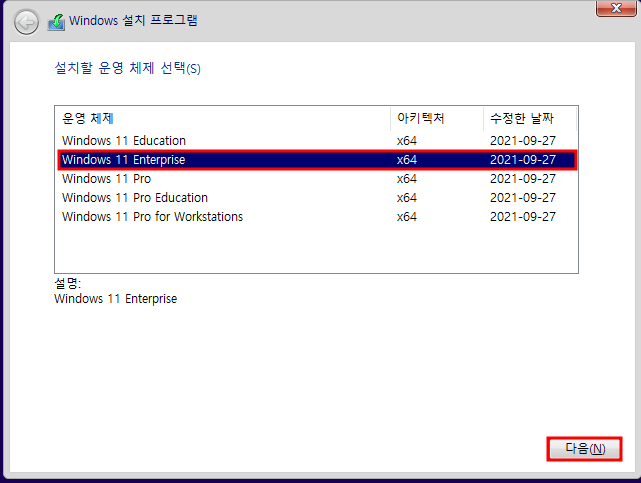Close the Windows setup dialog
641x483 pixels.
click(x=616, y=8)
